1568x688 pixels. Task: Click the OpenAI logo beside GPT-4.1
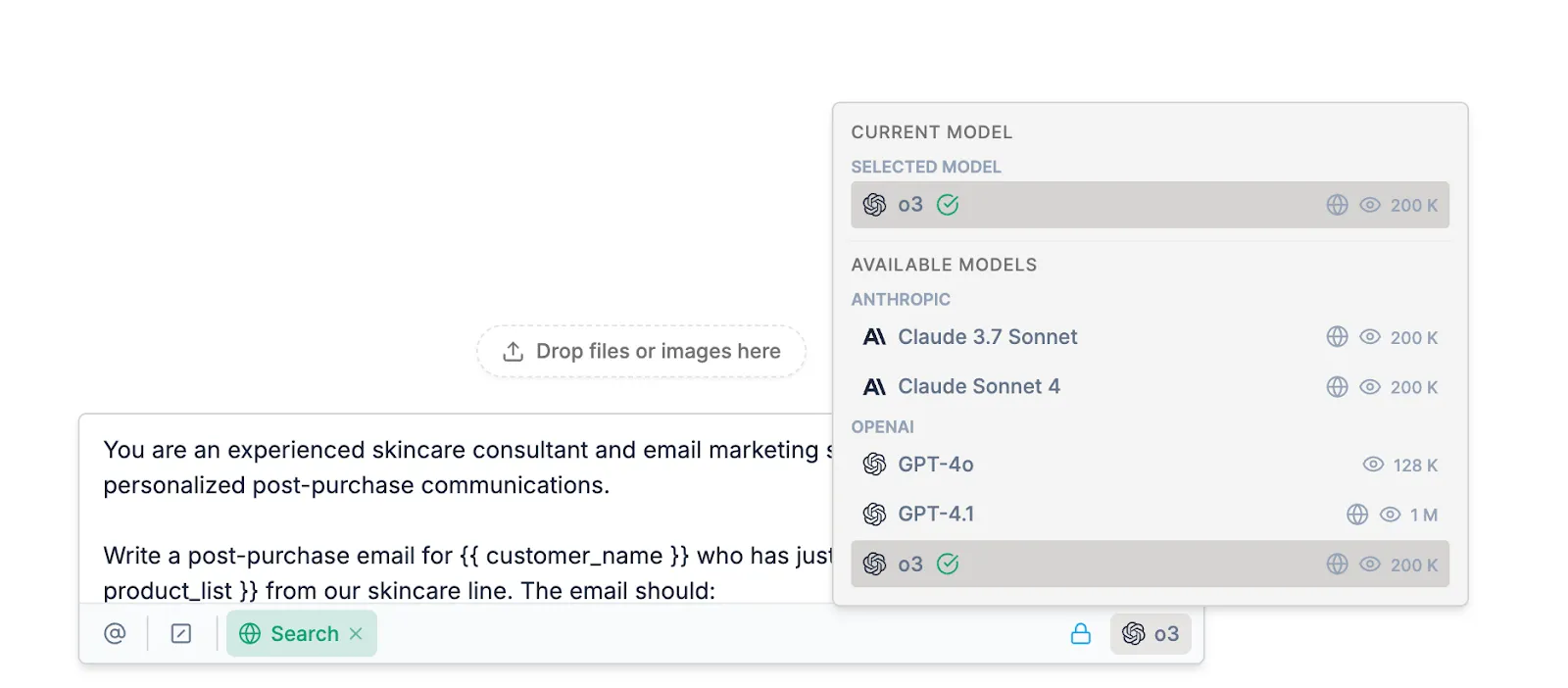click(874, 514)
